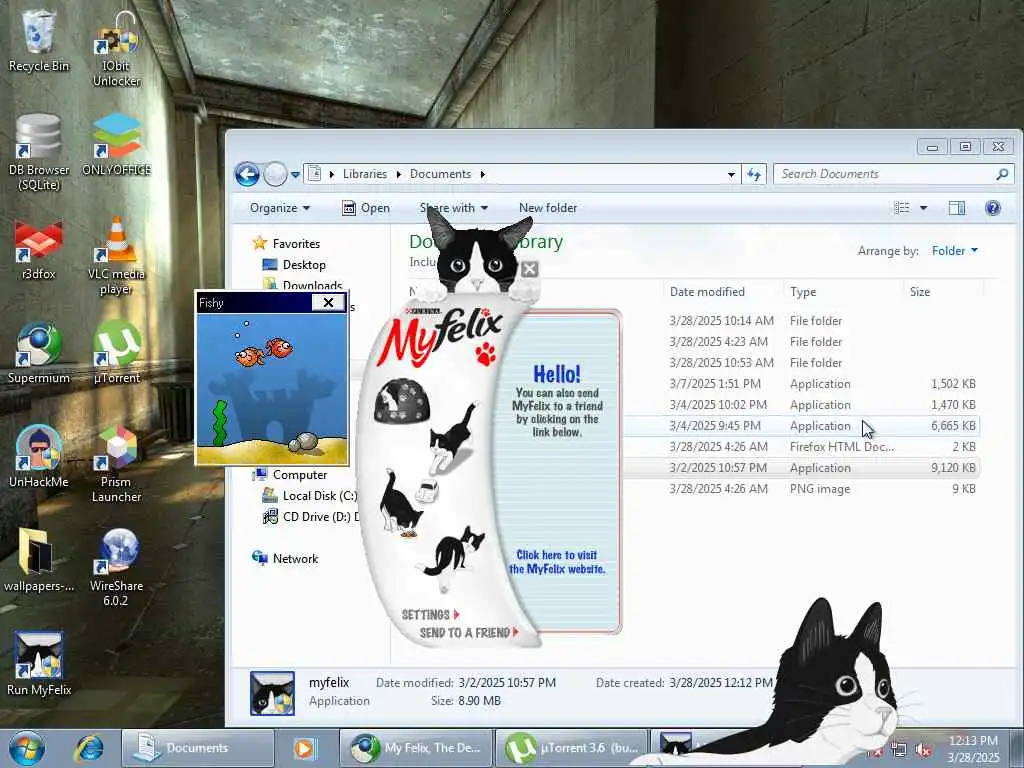Screen dimensions: 1024x768
Task: Open Arrange by Folder dropdown
Action: click(x=955, y=251)
